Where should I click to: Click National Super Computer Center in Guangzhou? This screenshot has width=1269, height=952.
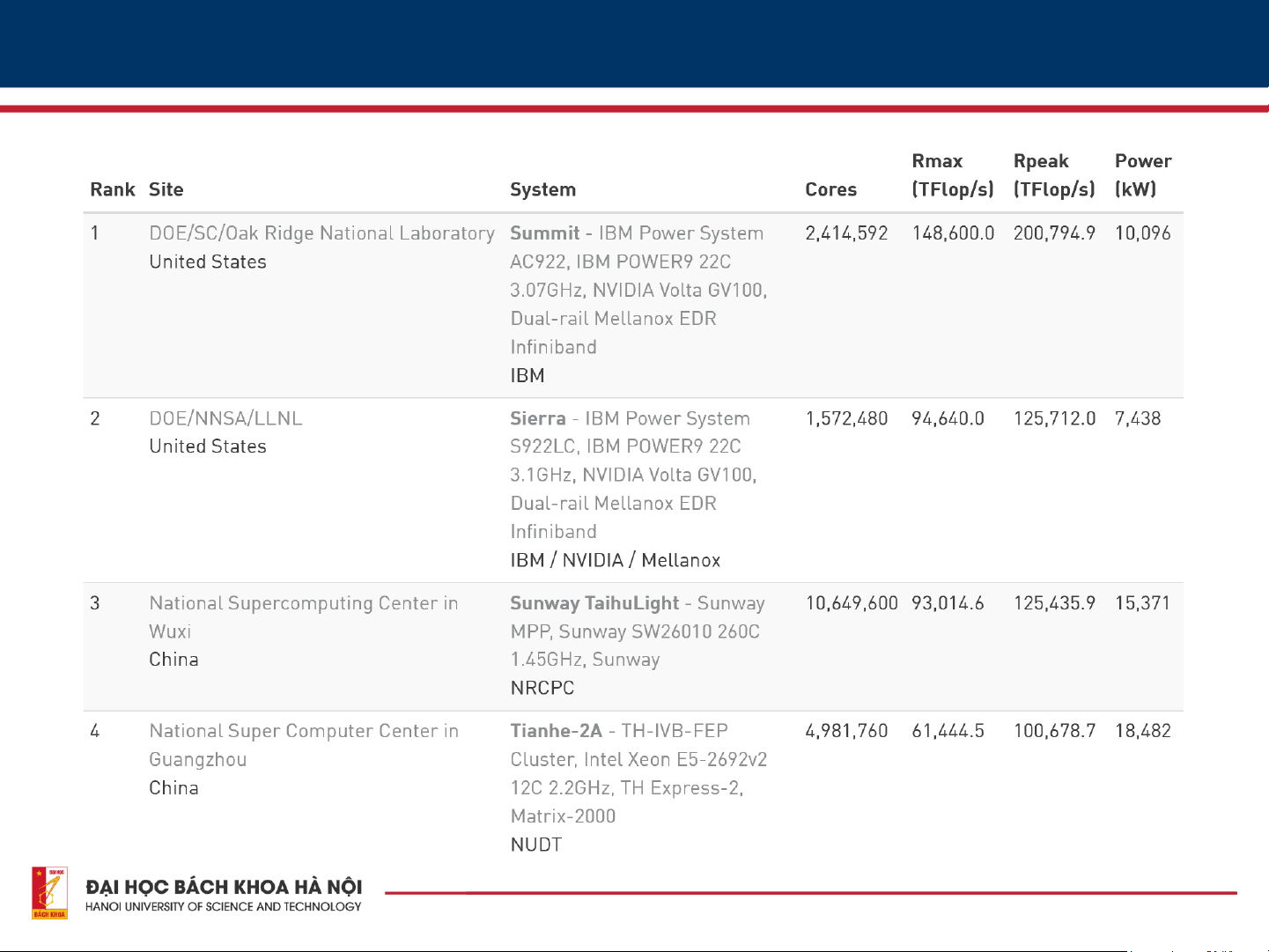tap(303, 732)
